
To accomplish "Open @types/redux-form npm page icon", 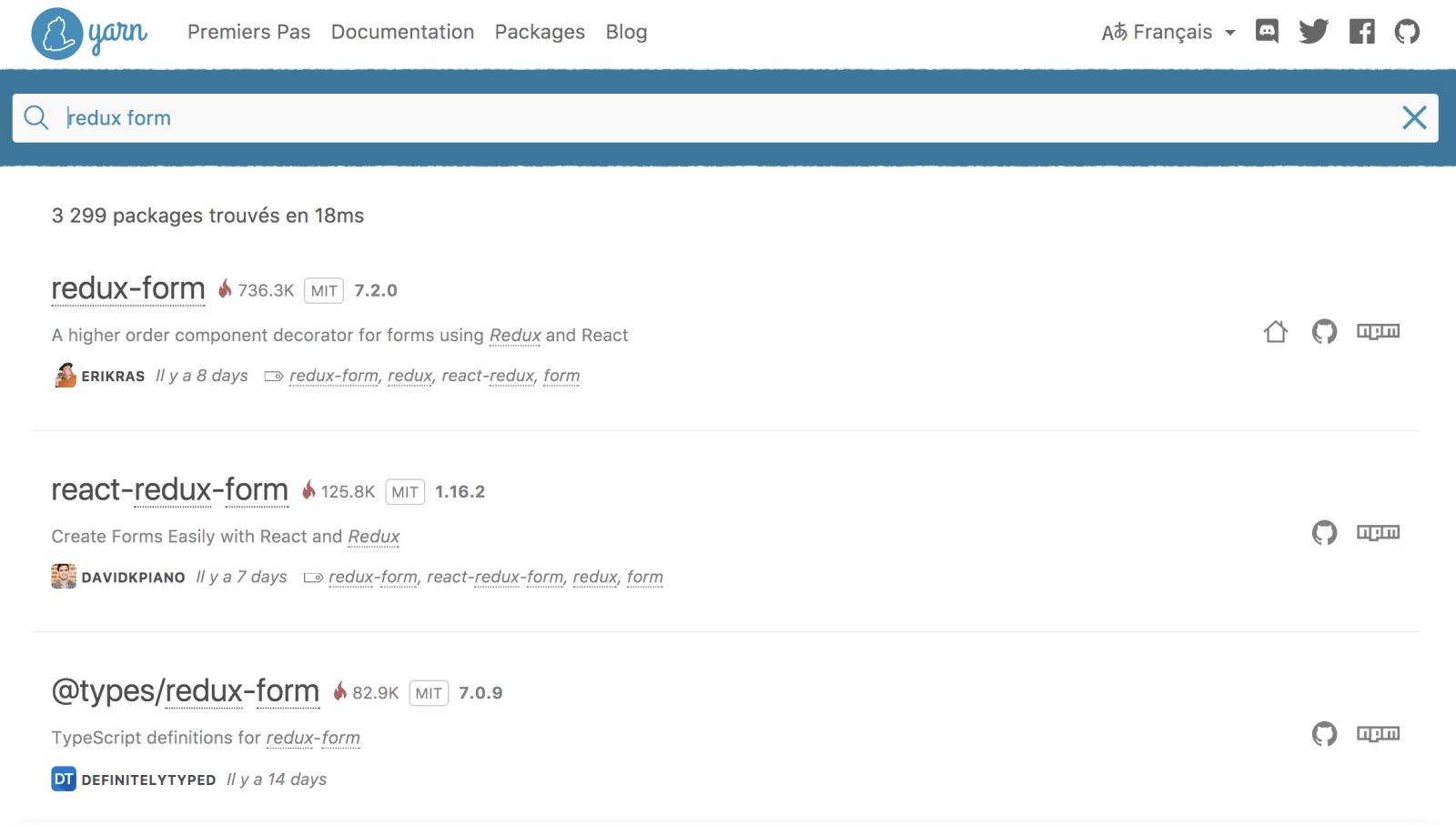I will [x=1378, y=733].
